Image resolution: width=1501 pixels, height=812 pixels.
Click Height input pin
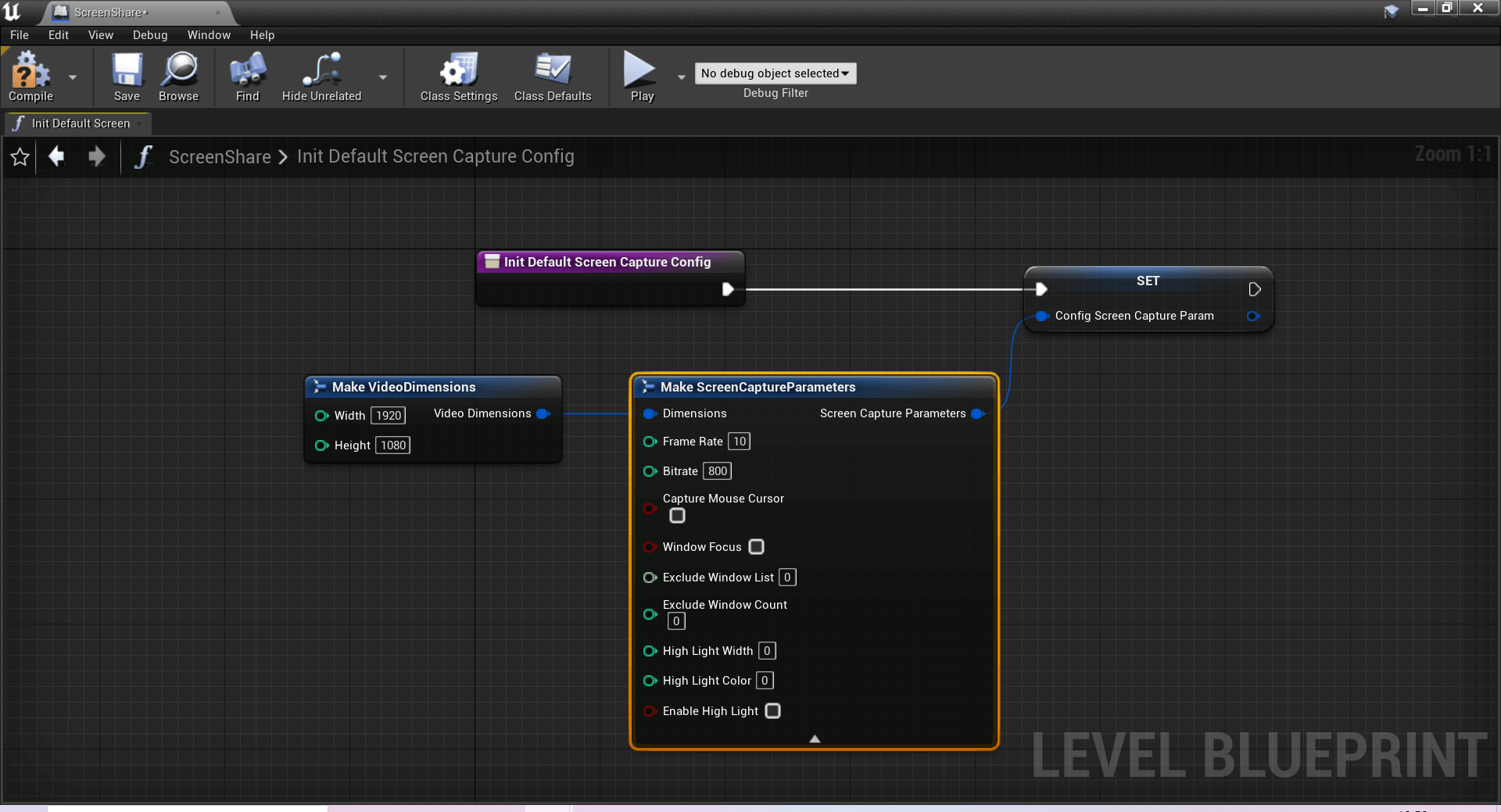[x=321, y=445]
